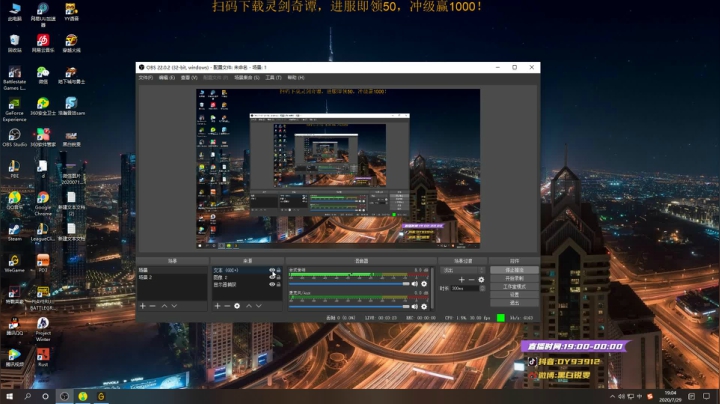Click the 停止推流 button
720x404 pixels.
(514, 270)
